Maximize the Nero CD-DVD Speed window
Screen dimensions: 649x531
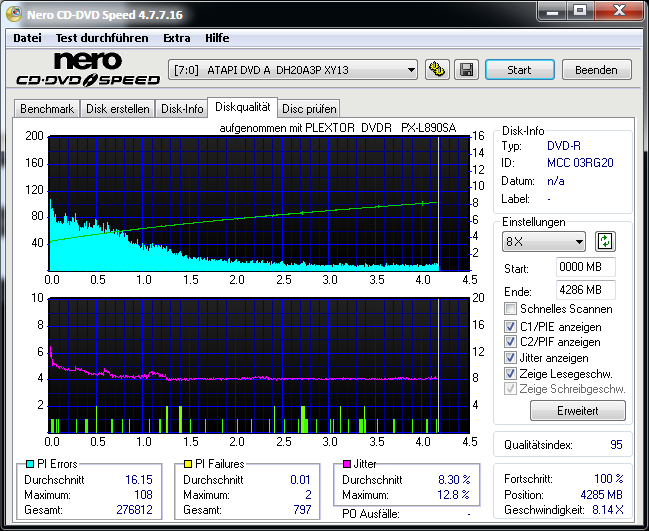580,11
